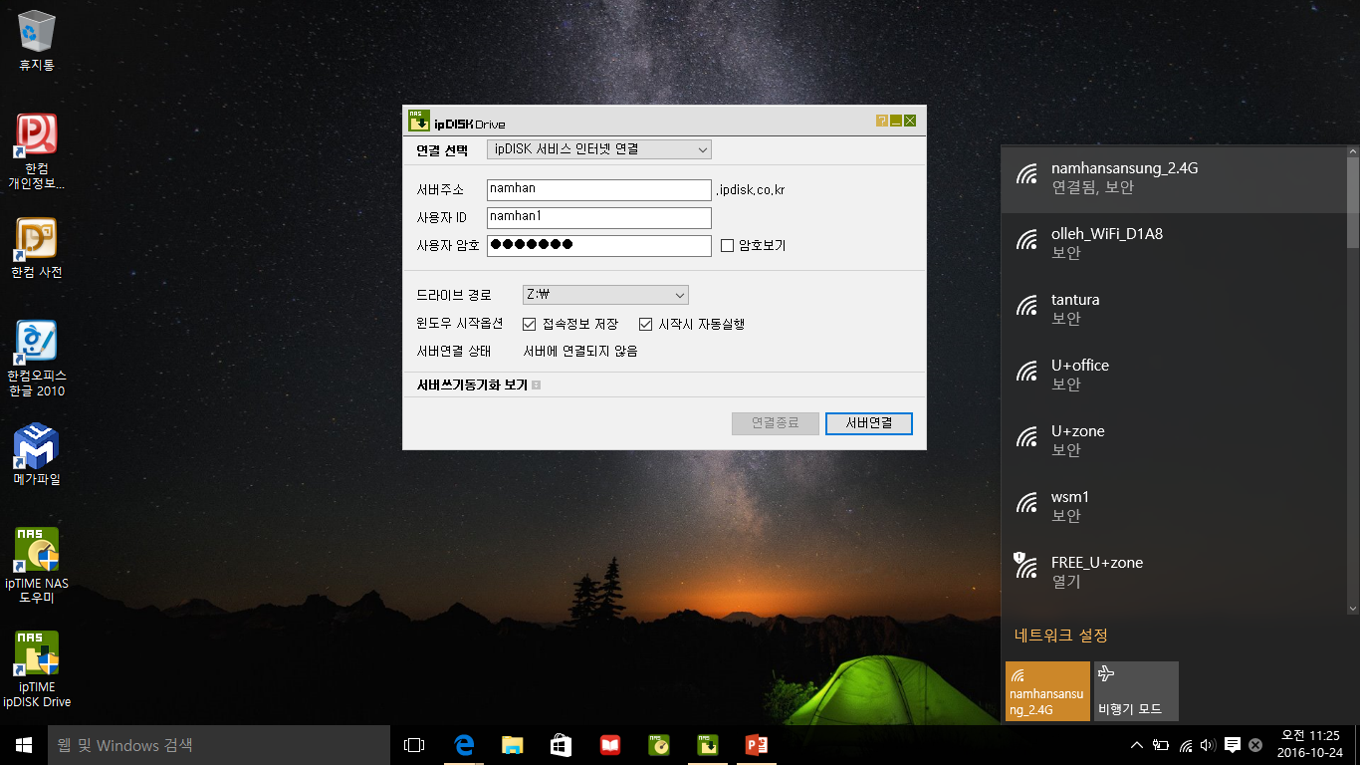Click the Task View taskbar icon

[x=414, y=745]
